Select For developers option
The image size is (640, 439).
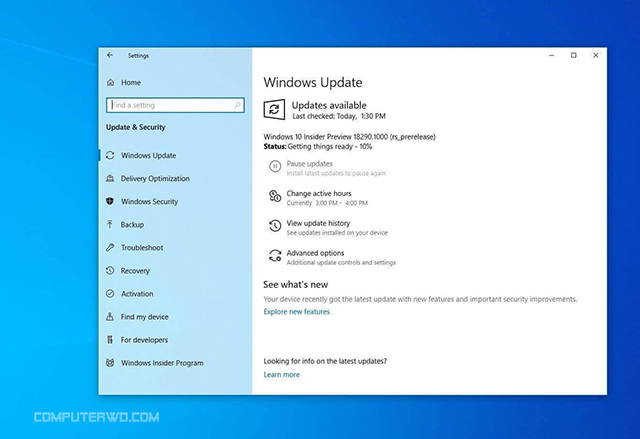(144, 340)
